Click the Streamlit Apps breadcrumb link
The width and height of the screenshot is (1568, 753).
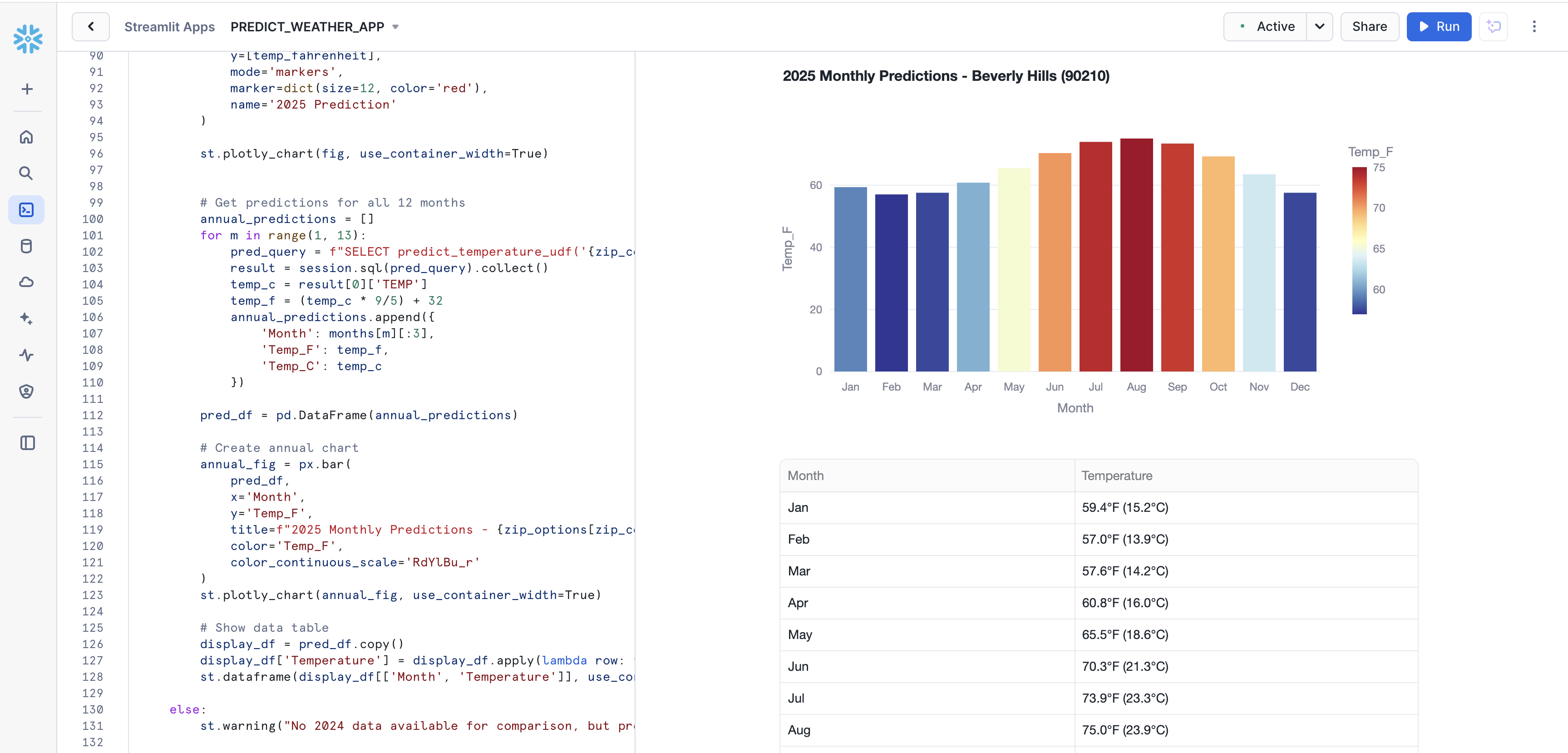click(x=169, y=27)
